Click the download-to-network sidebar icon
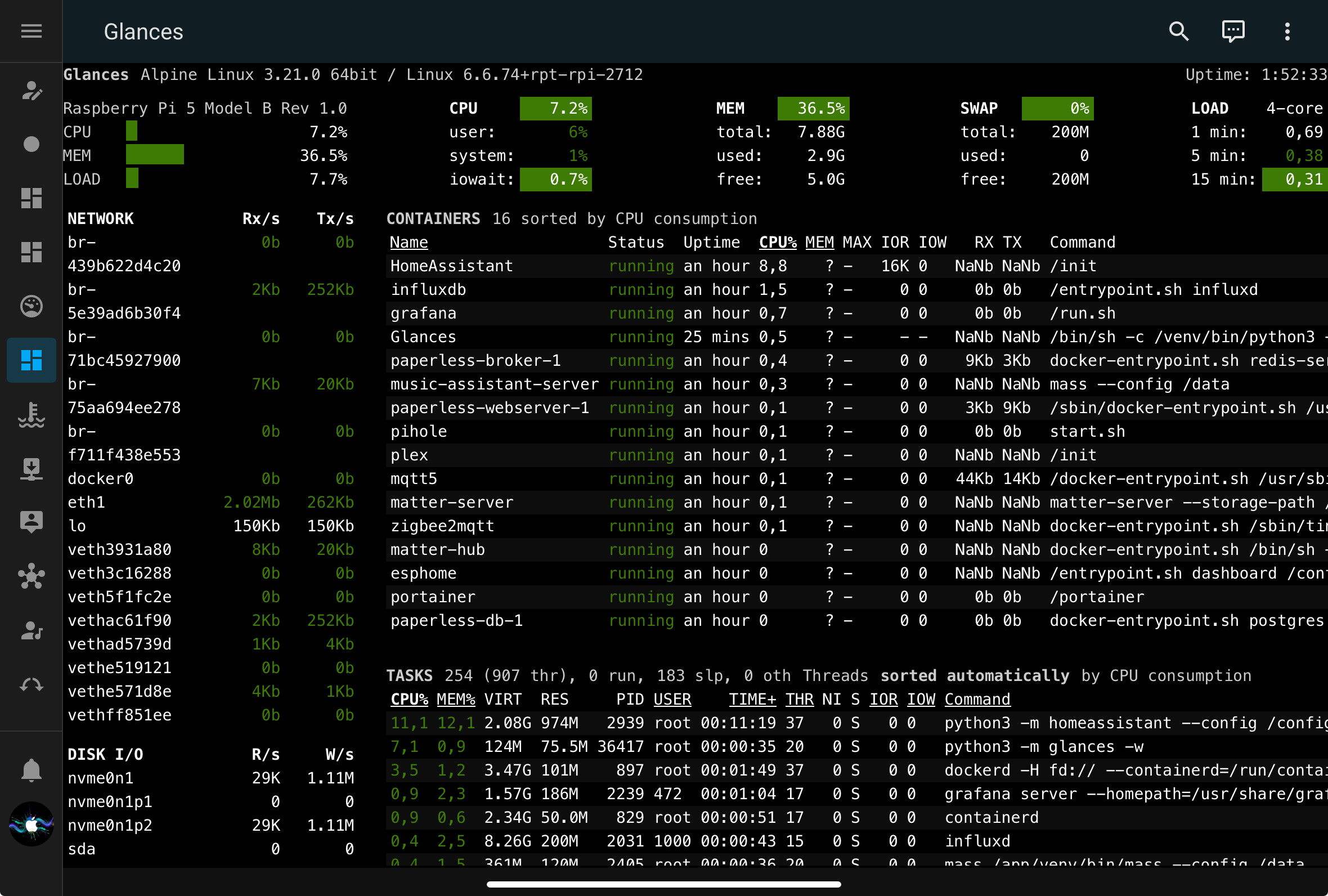The height and width of the screenshot is (896, 1328). click(32, 469)
